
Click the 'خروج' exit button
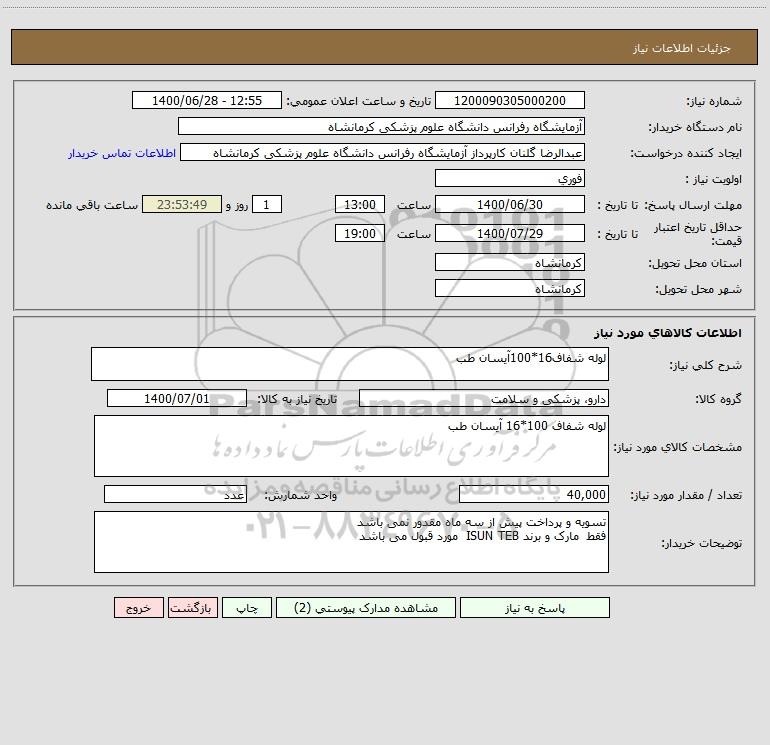138,607
